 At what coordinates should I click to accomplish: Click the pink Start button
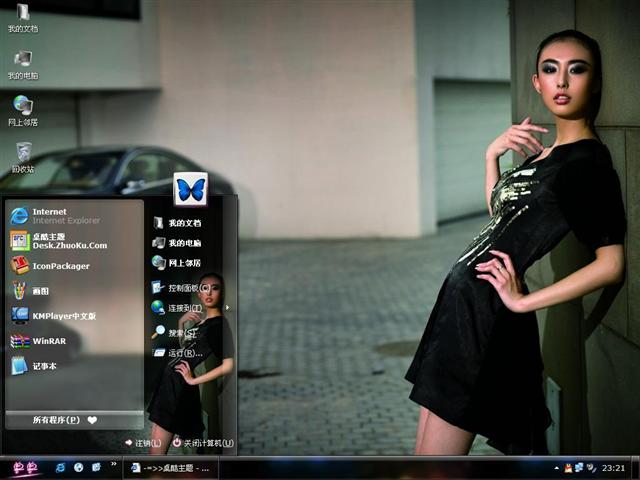(25, 468)
